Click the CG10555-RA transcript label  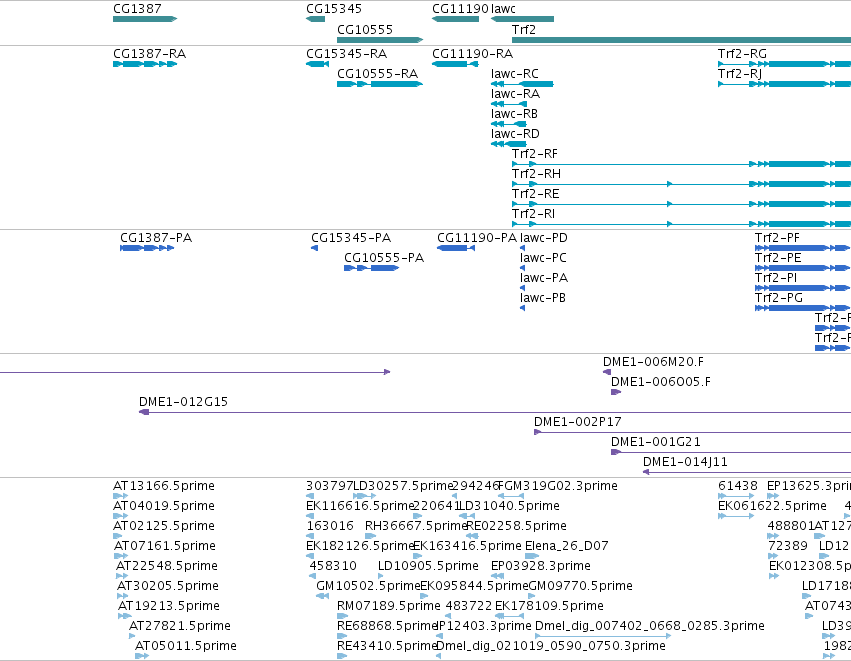click(x=377, y=74)
